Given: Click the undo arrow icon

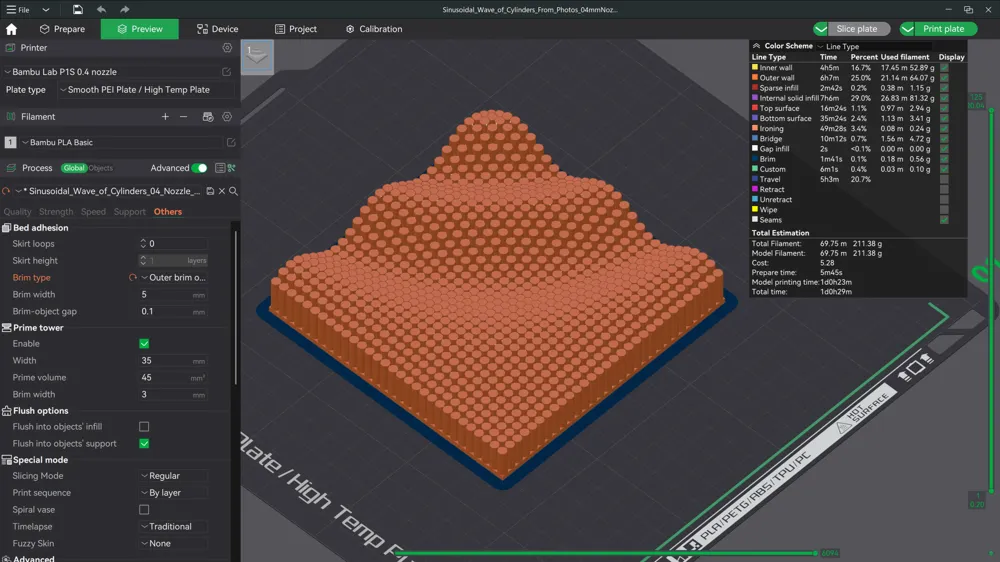Looking at the screenshot, I should (x=101, y=10).
